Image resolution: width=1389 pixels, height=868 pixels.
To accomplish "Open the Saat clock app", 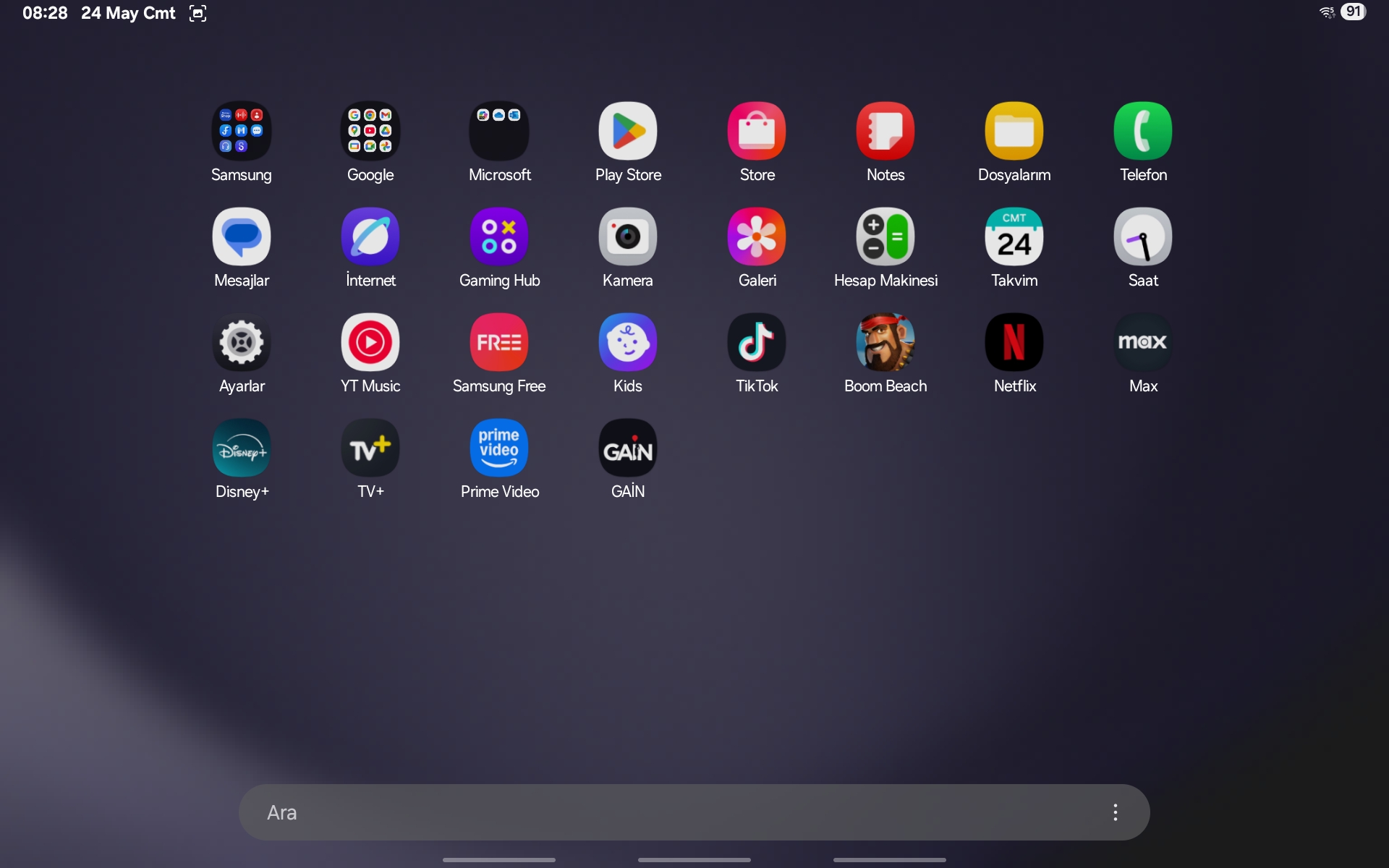I will click(1143, 237).
